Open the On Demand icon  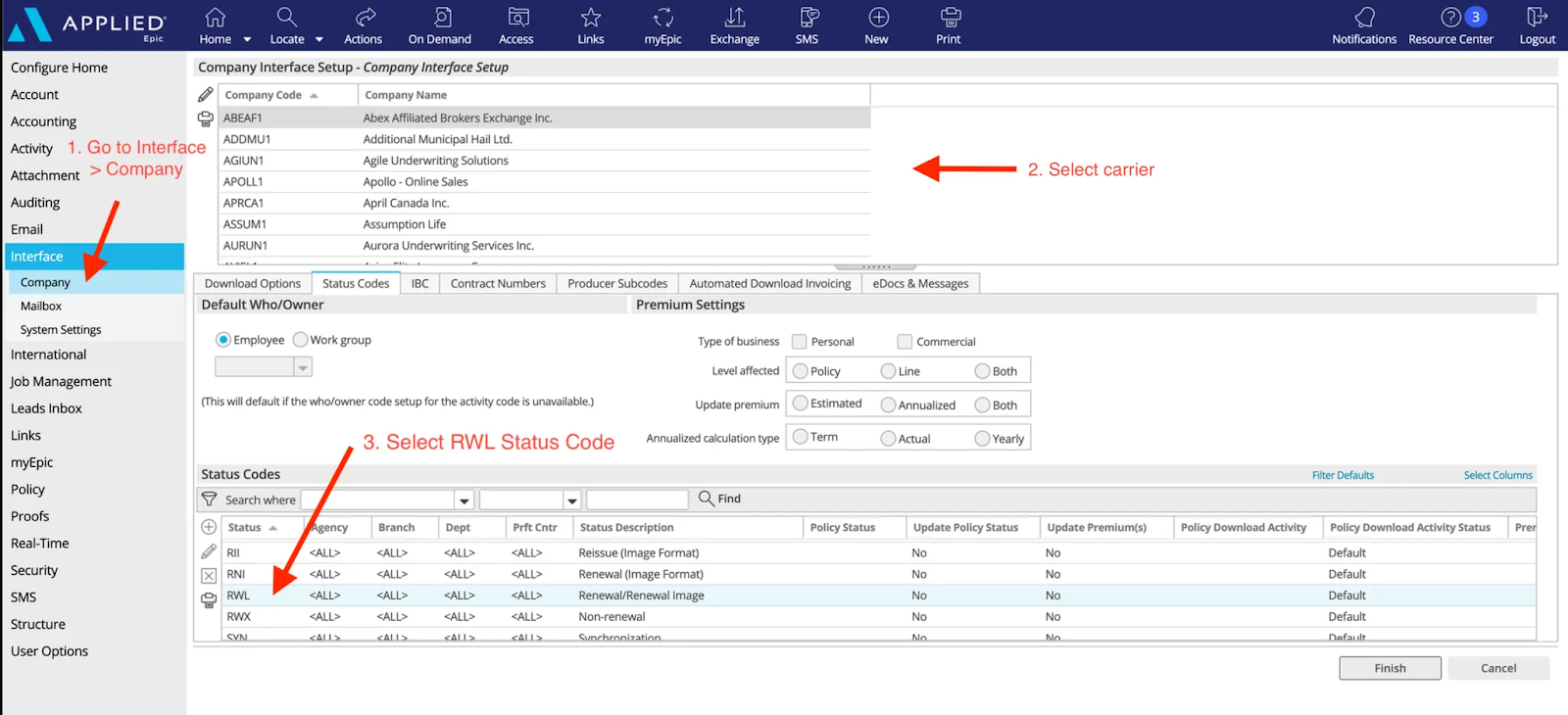(x=442, y=18)
